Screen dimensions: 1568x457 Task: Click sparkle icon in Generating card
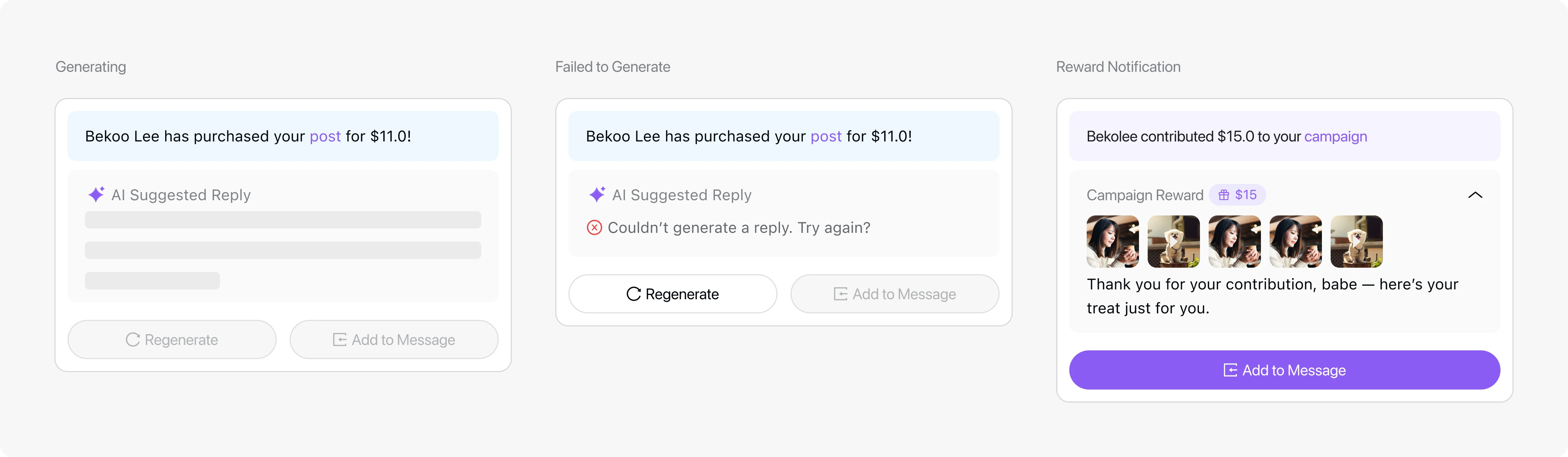pos(96,195)
